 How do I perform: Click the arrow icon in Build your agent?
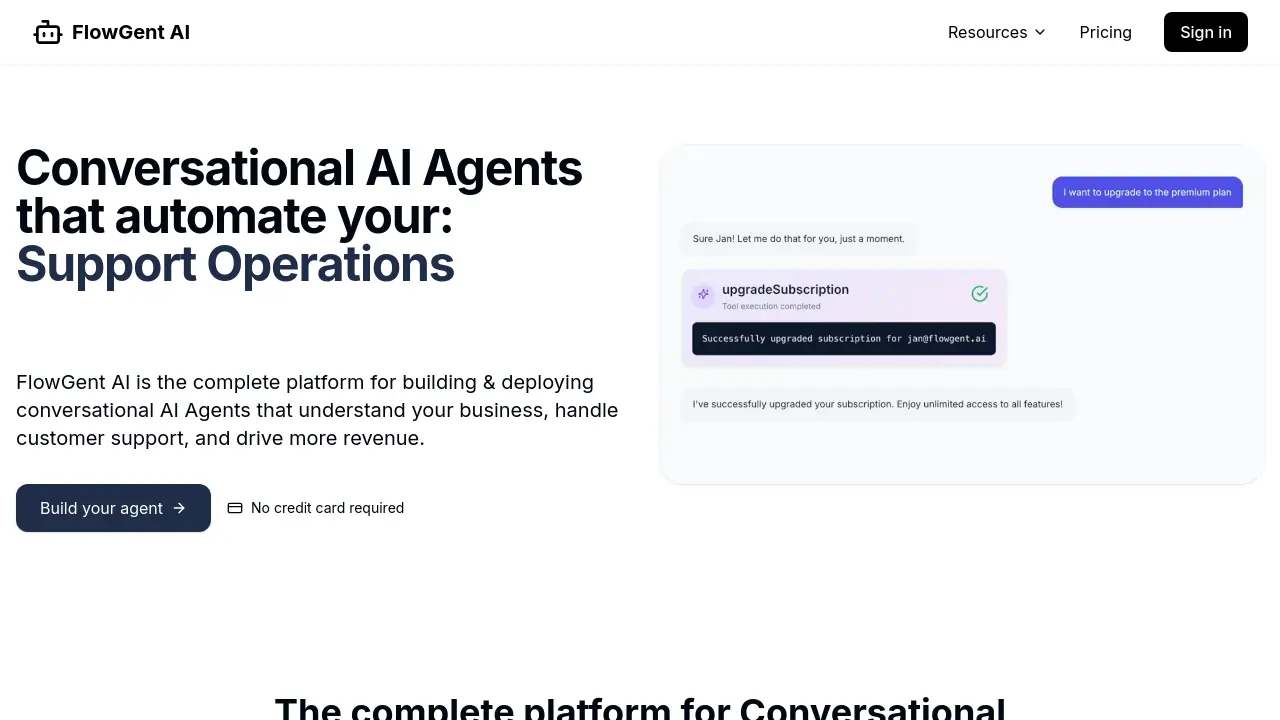[179, 508]
